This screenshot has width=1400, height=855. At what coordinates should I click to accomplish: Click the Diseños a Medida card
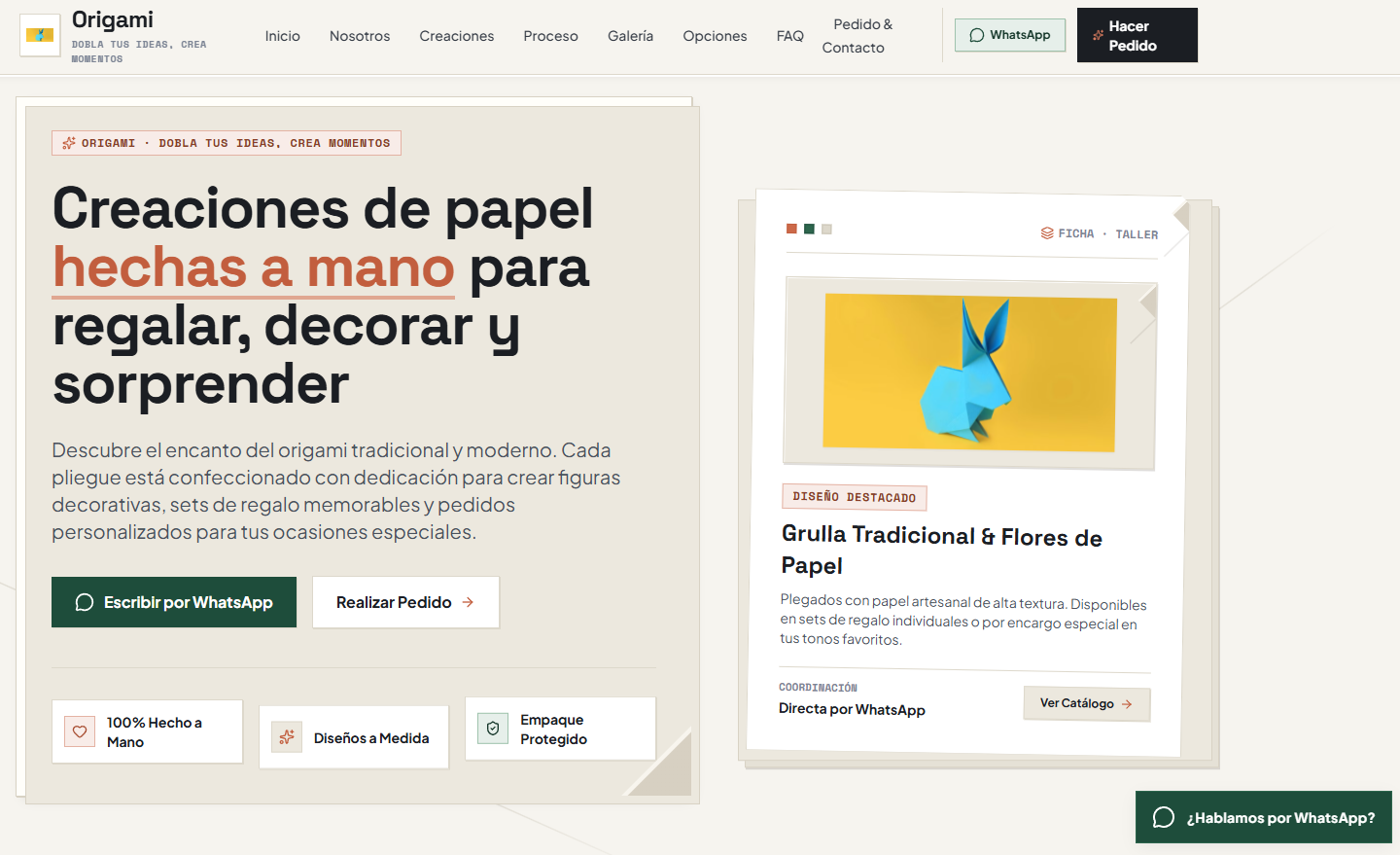pos(354,737)
